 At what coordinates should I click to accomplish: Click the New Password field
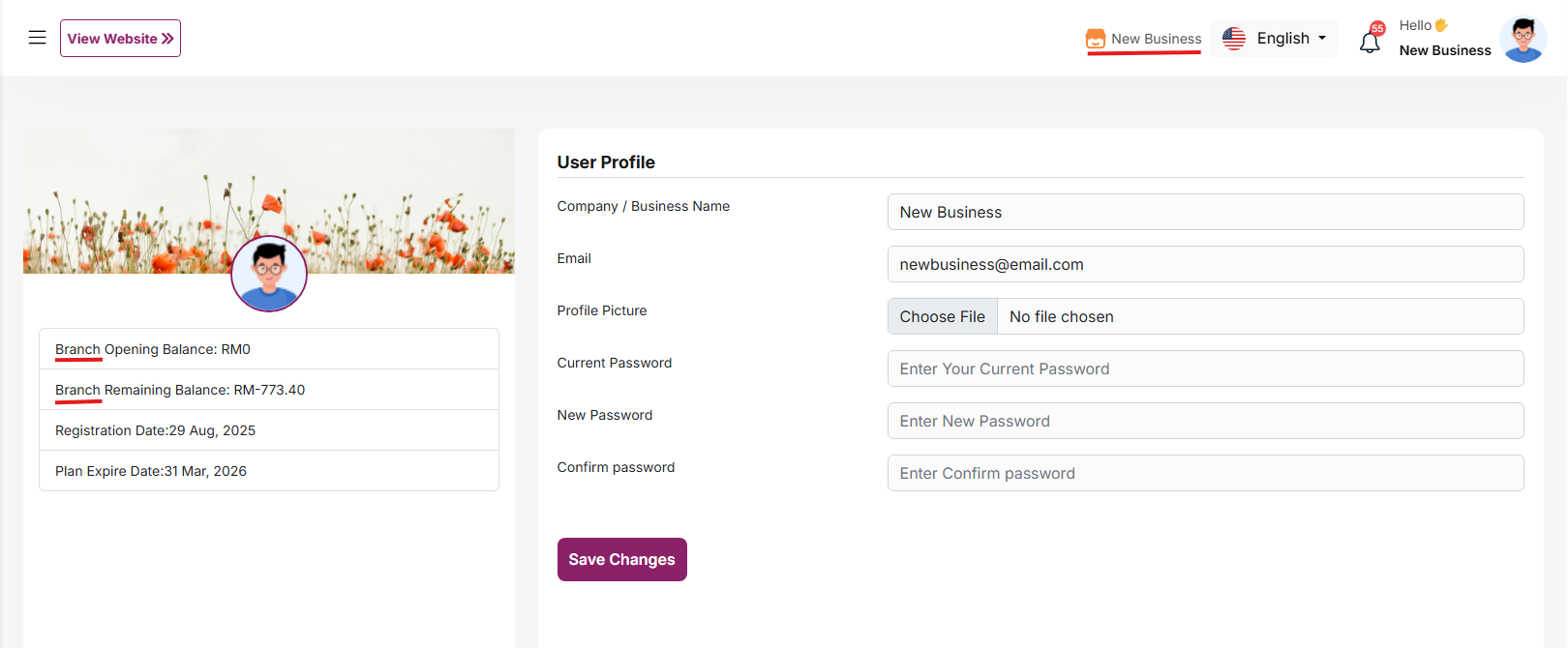[x=1205, y=421]
